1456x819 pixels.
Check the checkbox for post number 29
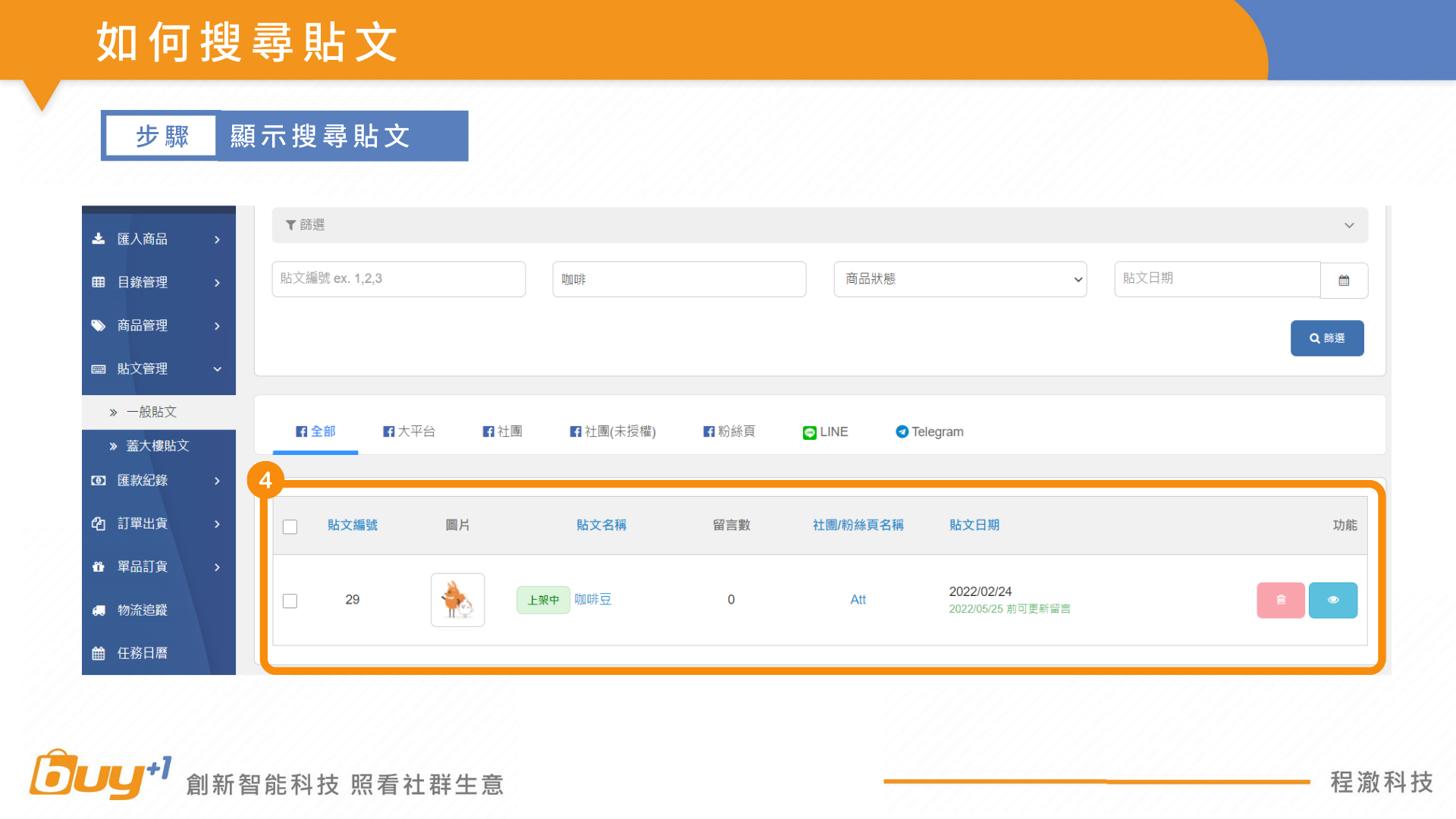pos(290,601)
